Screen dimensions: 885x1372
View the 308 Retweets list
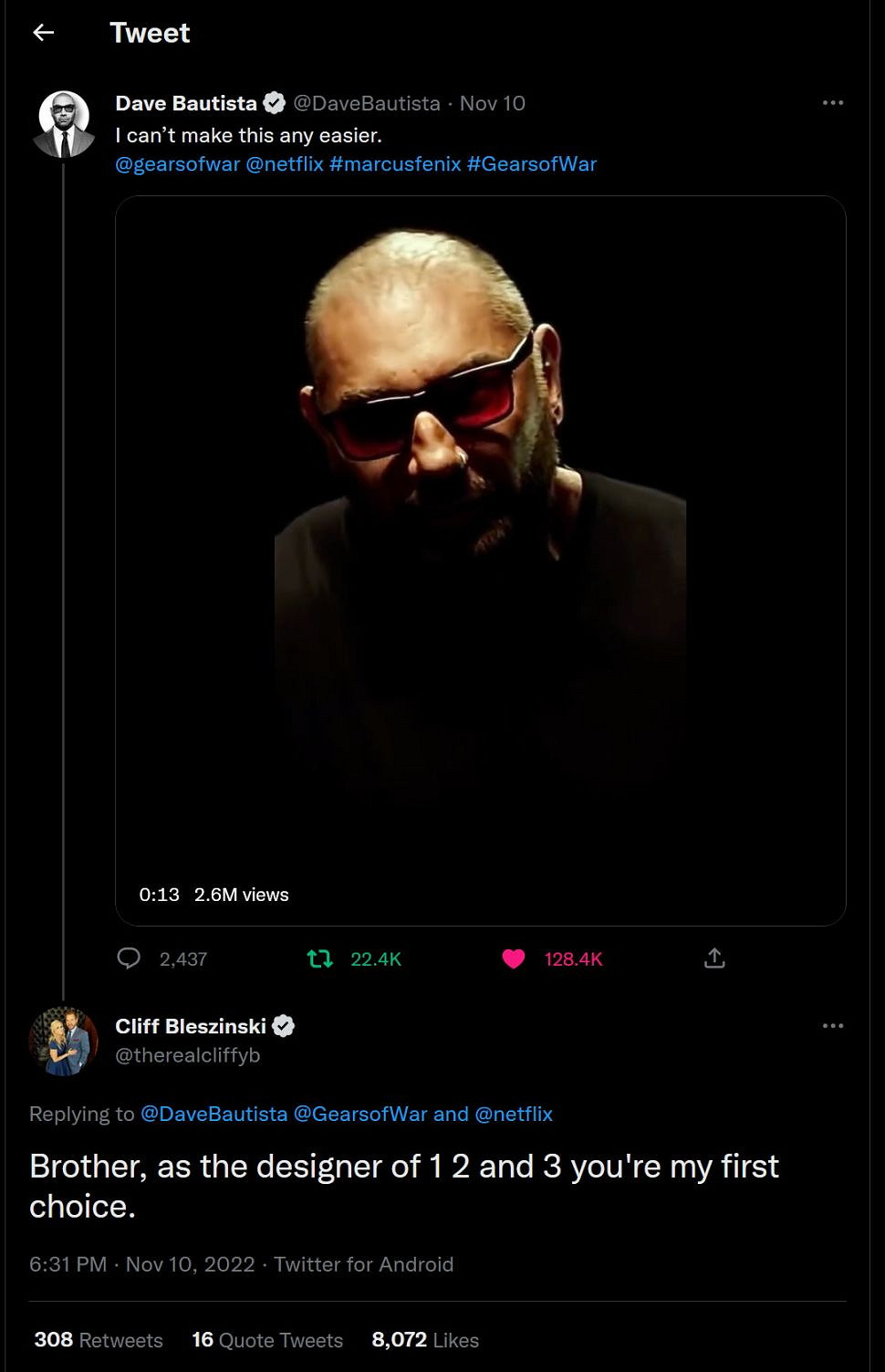pos(99,1340)
